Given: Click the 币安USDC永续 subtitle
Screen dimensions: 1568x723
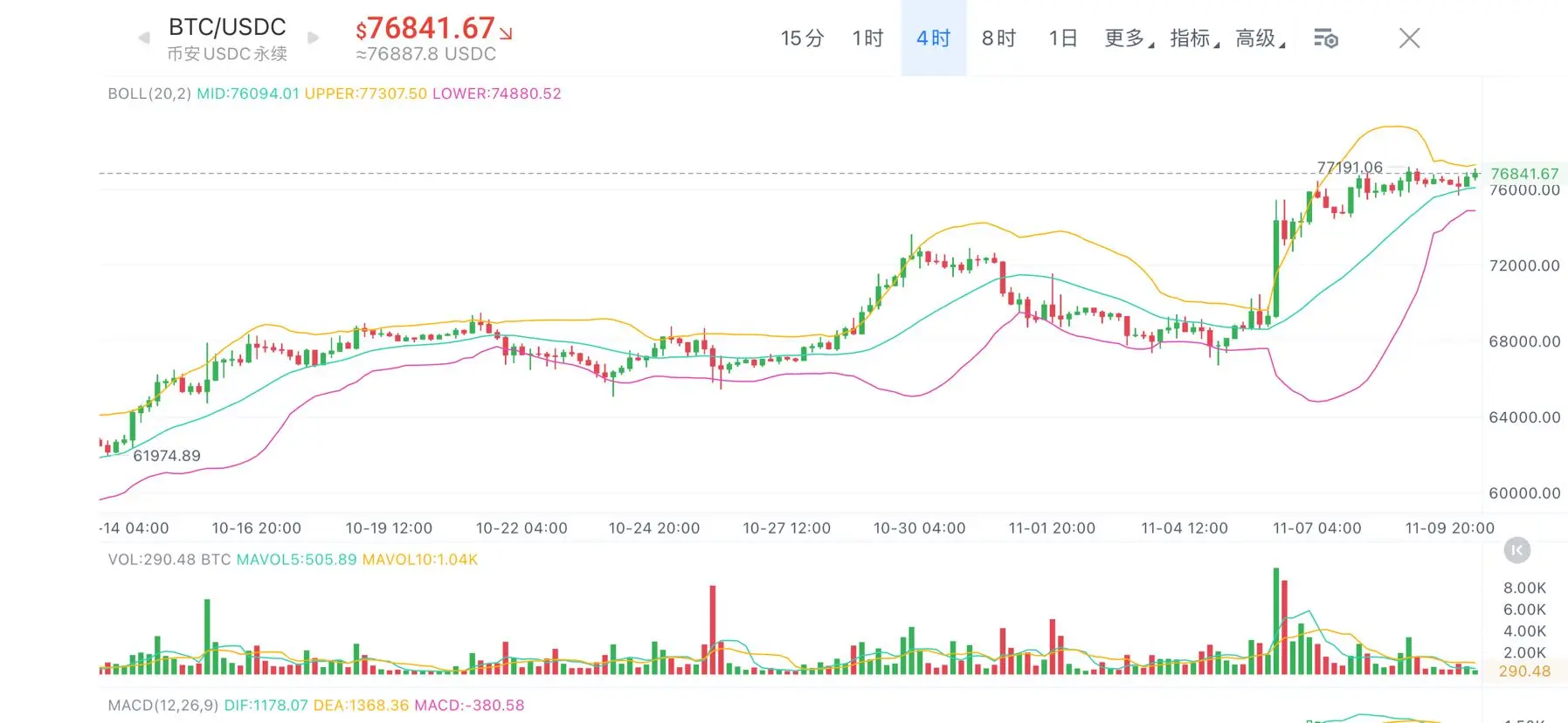Looking at the screenshot, I should tap(227, 54).
